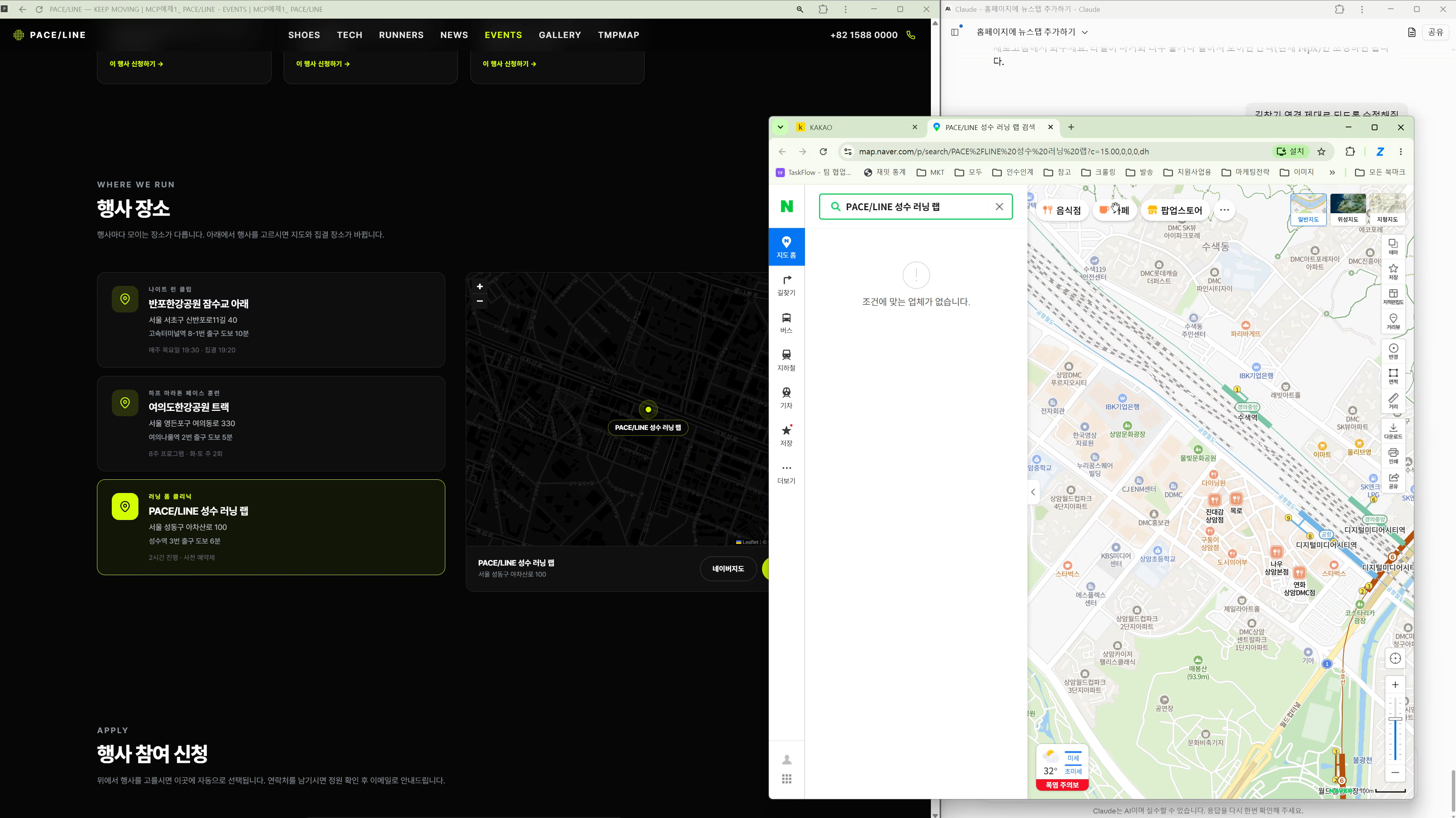Collapse Naver search panel with arrow
Screen dimensions: 1456x818
tap(1033, 492)
